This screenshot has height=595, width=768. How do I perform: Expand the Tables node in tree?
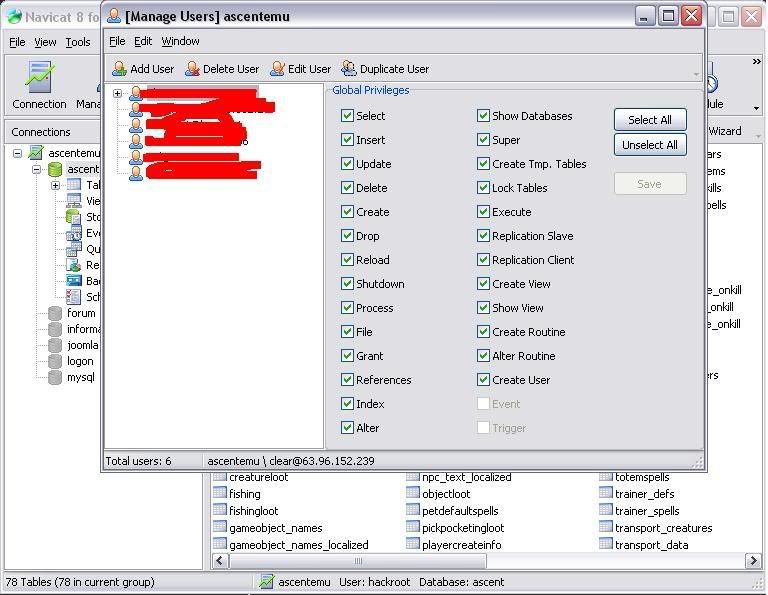click(55, 186)
